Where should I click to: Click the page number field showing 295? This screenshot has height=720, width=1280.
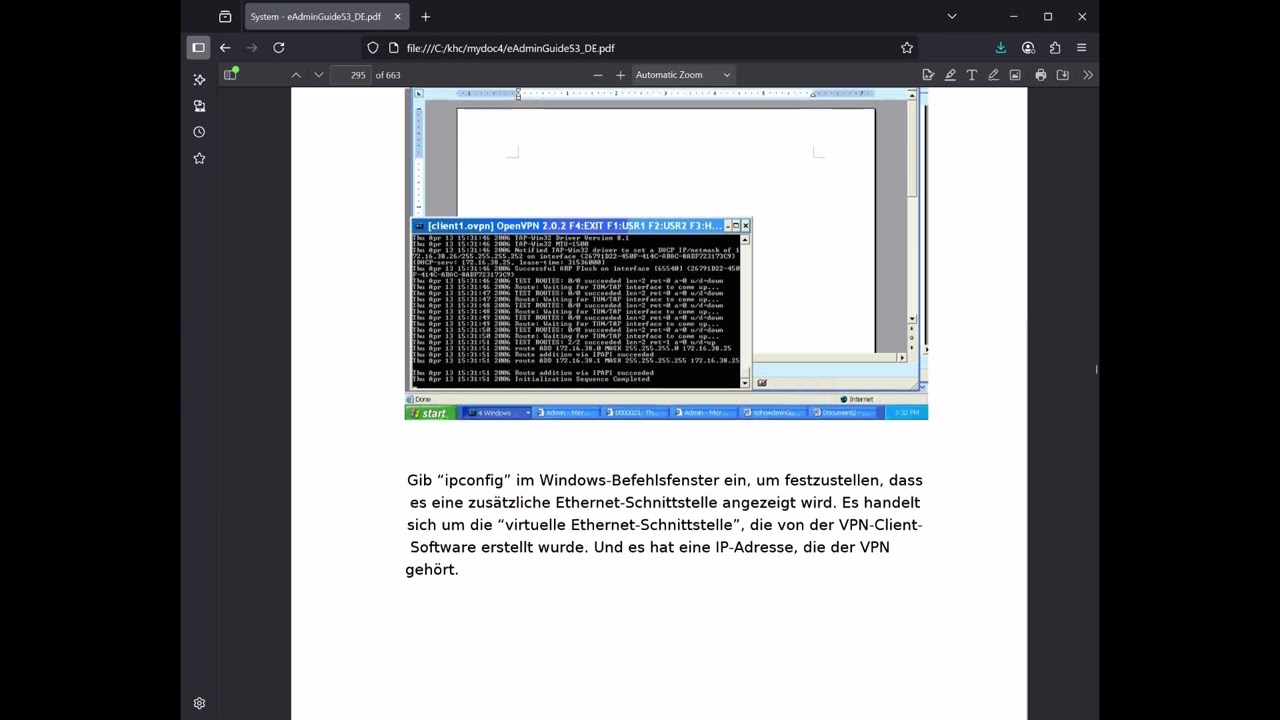click(x=352, y=75)
